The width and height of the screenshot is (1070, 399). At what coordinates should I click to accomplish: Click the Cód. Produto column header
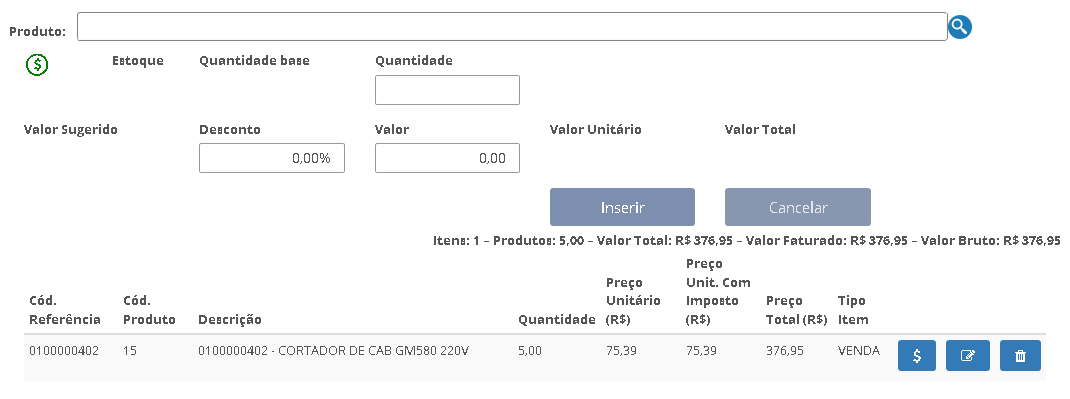[149, 310]
